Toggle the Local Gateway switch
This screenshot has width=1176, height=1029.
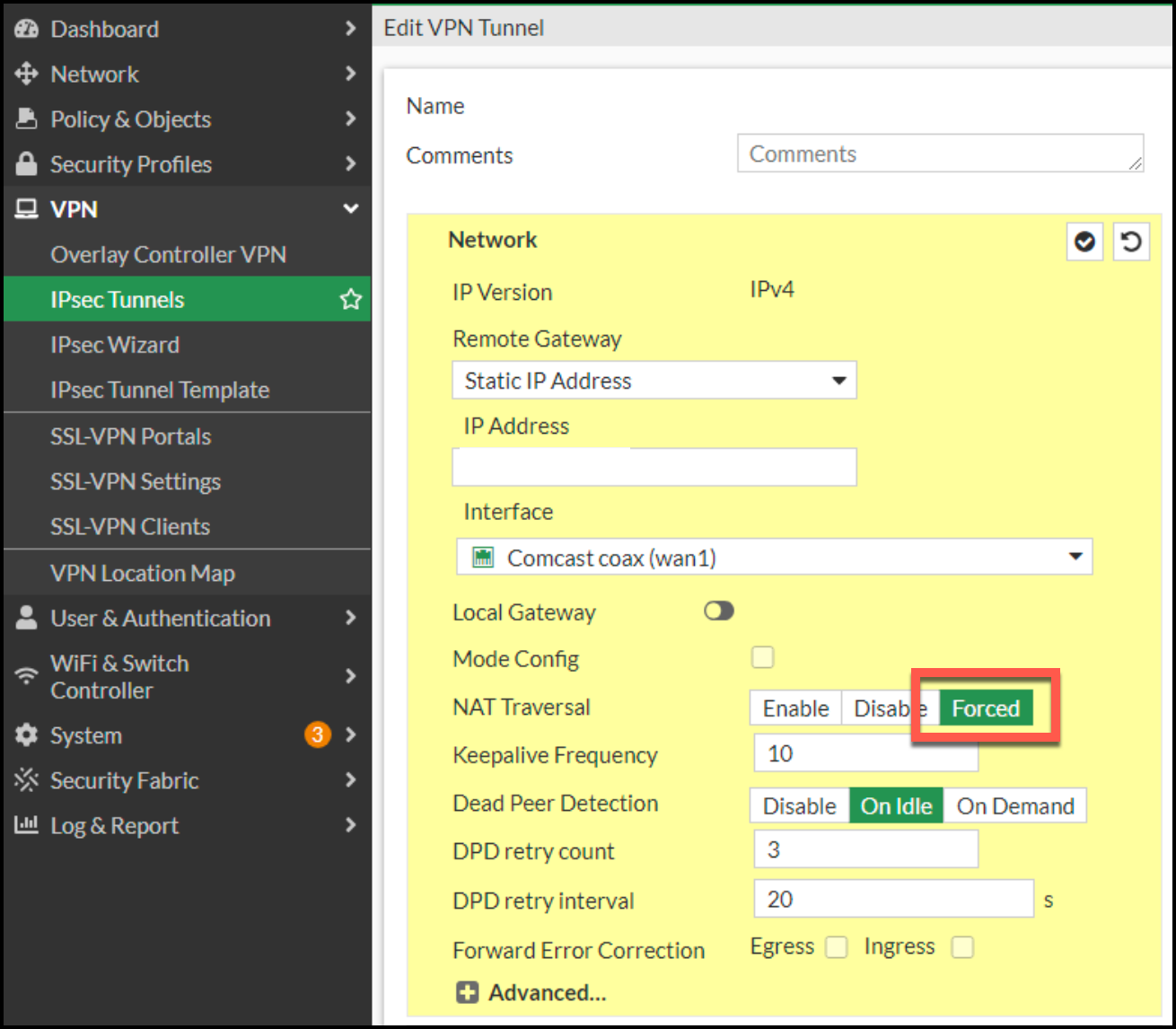pos(719,611)
